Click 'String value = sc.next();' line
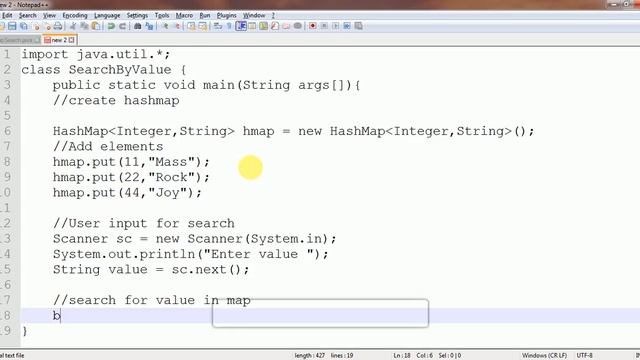 151,269
